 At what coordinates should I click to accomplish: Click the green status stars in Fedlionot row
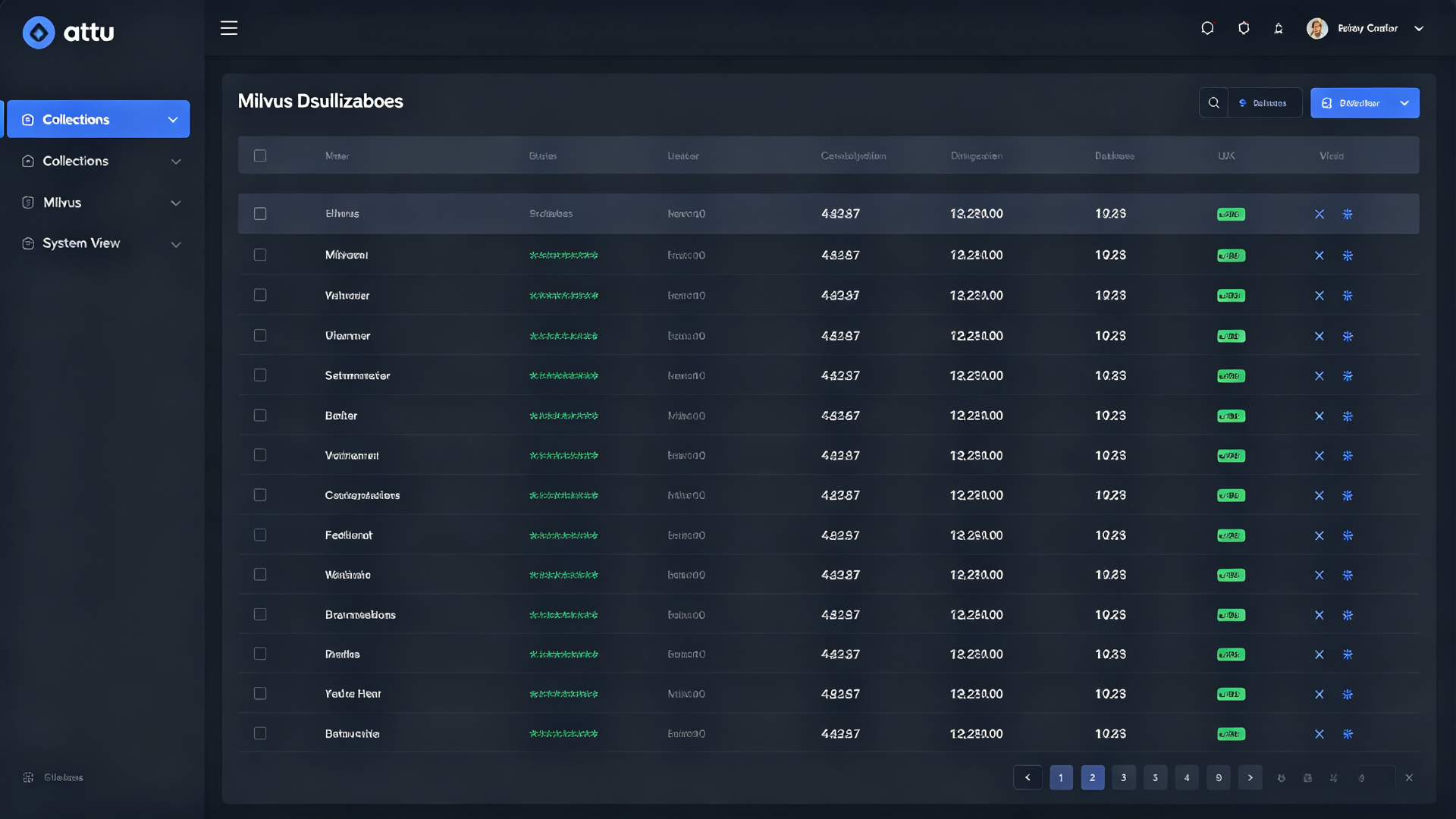point(563,535)
